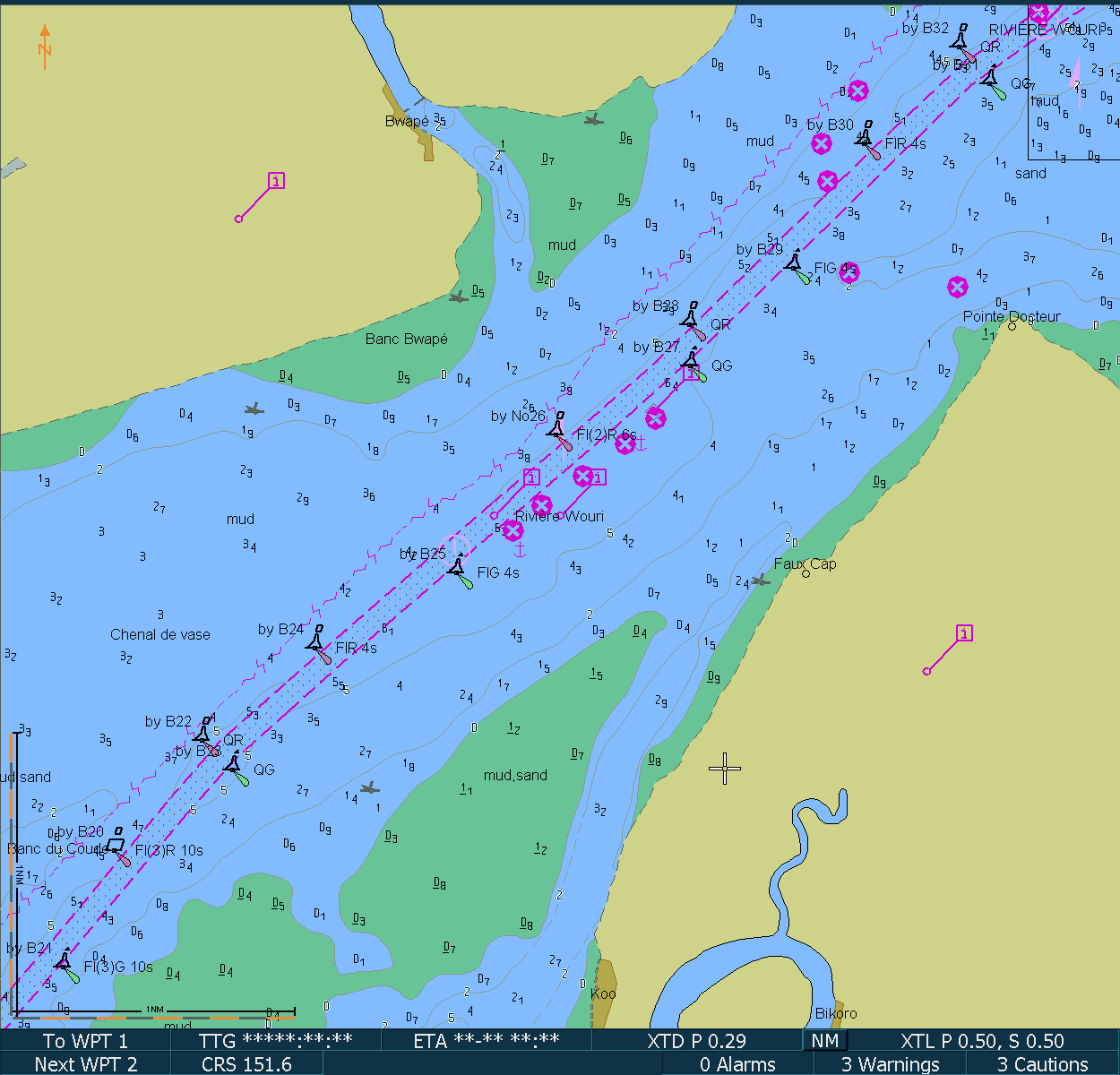This screenshot has width=1120, height=1075.
Task: Select the TTG time-to-go readout
Action: click(x=276, y=1041)
